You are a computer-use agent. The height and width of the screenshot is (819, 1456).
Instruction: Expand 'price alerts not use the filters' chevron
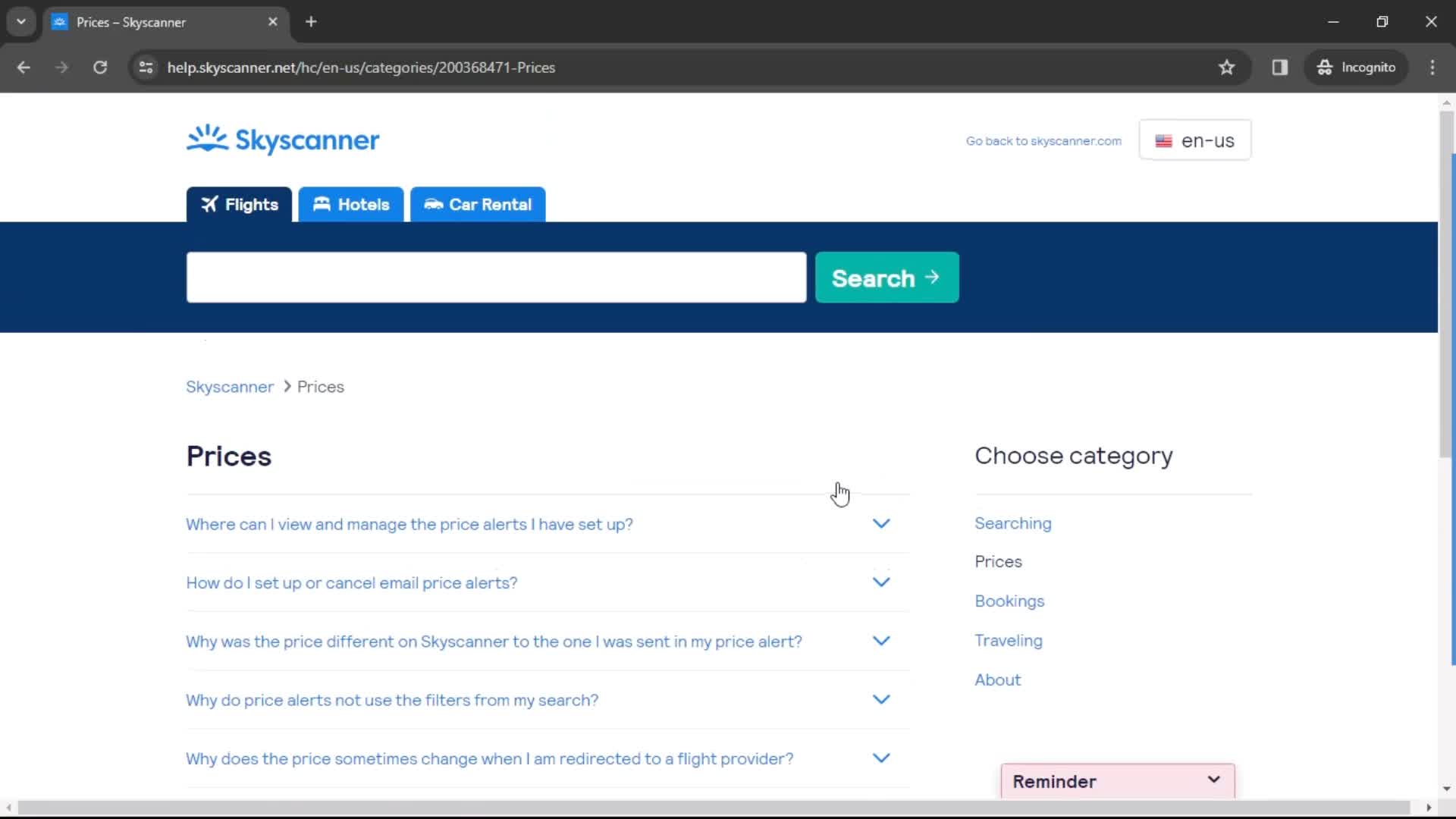[881, 699]
